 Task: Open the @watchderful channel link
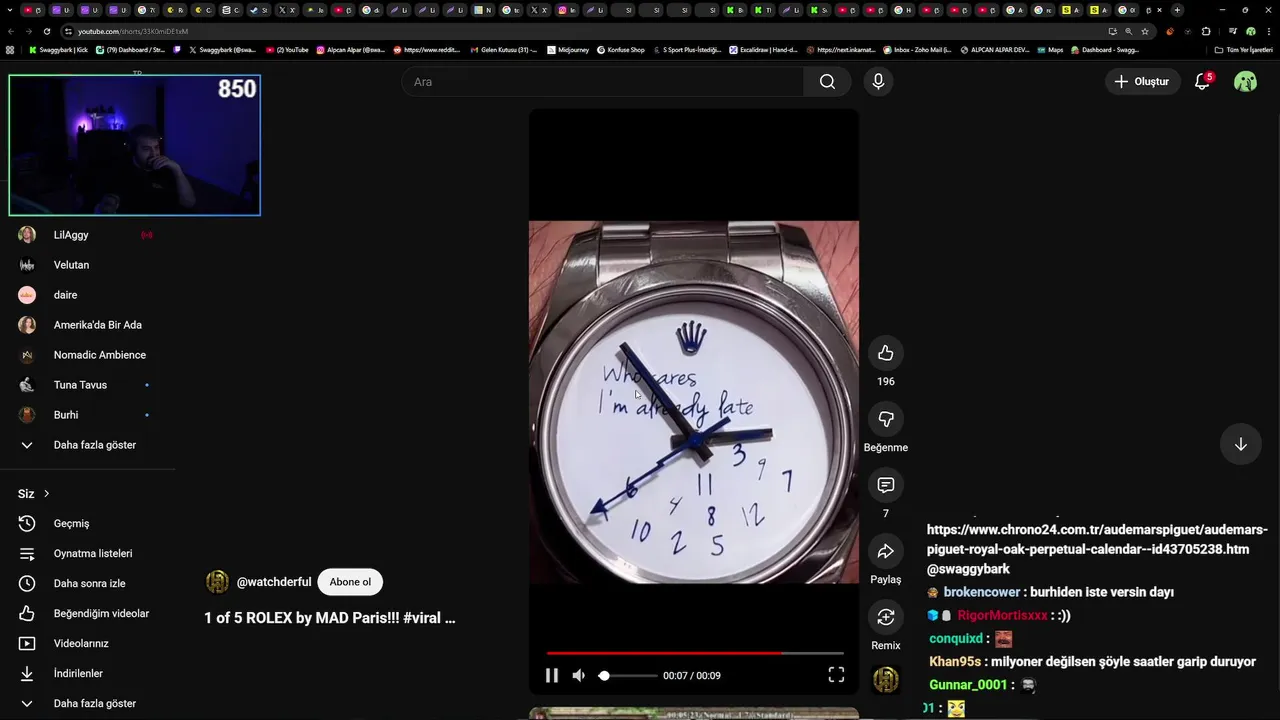(274, 582)
